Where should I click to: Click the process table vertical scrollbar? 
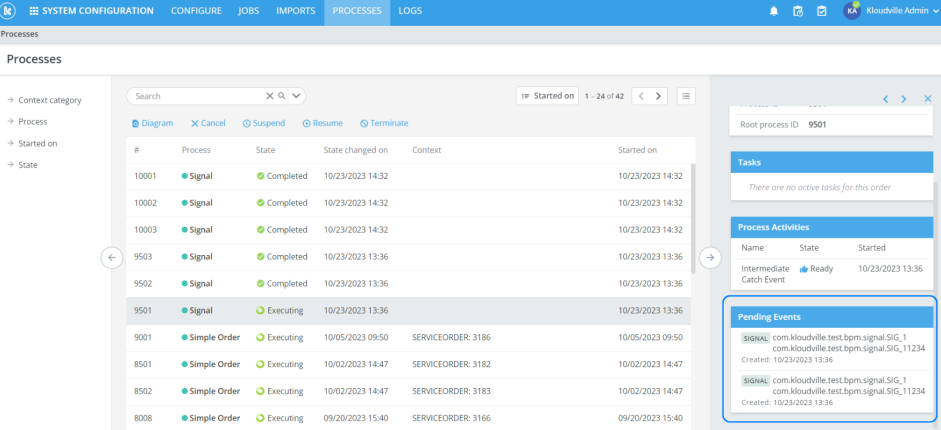click(693, 219)
